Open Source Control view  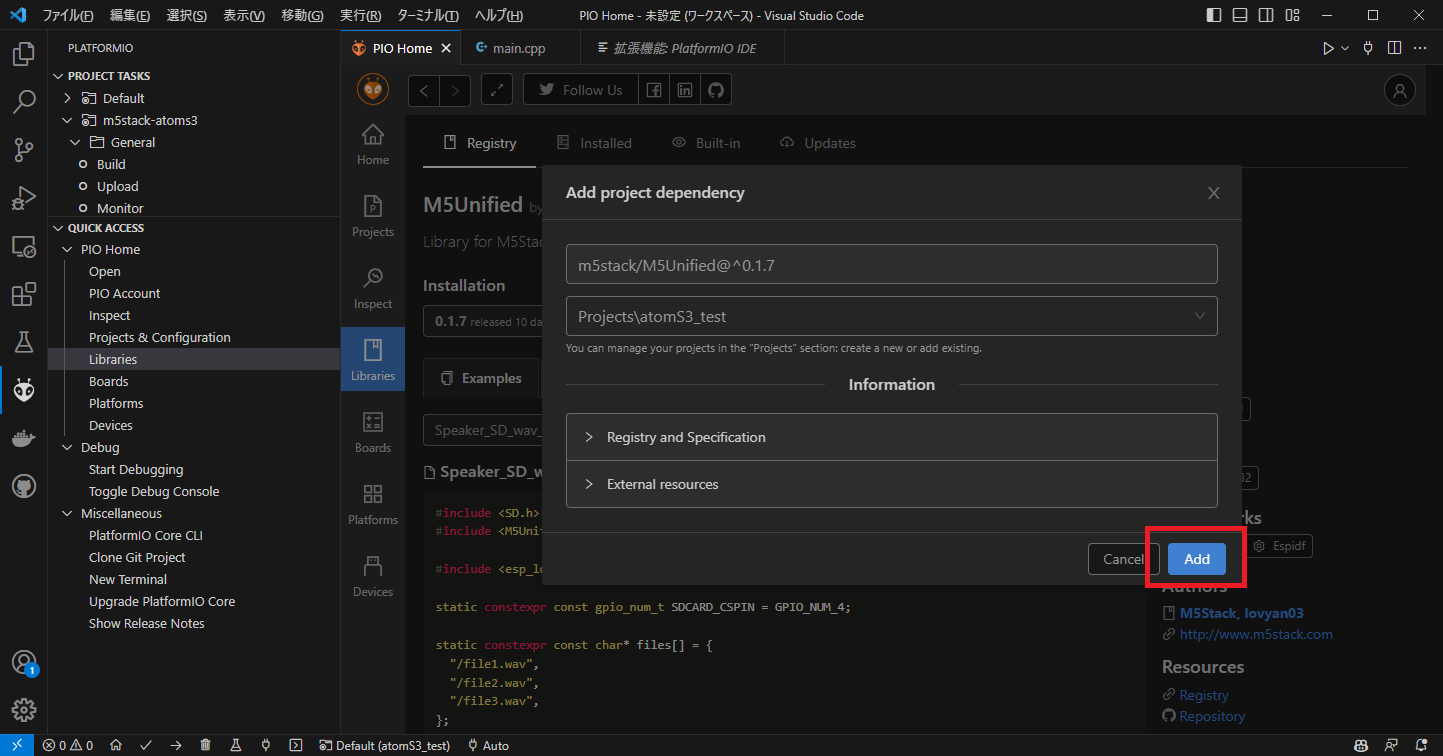pyautogui.click(x=24, y=150)
